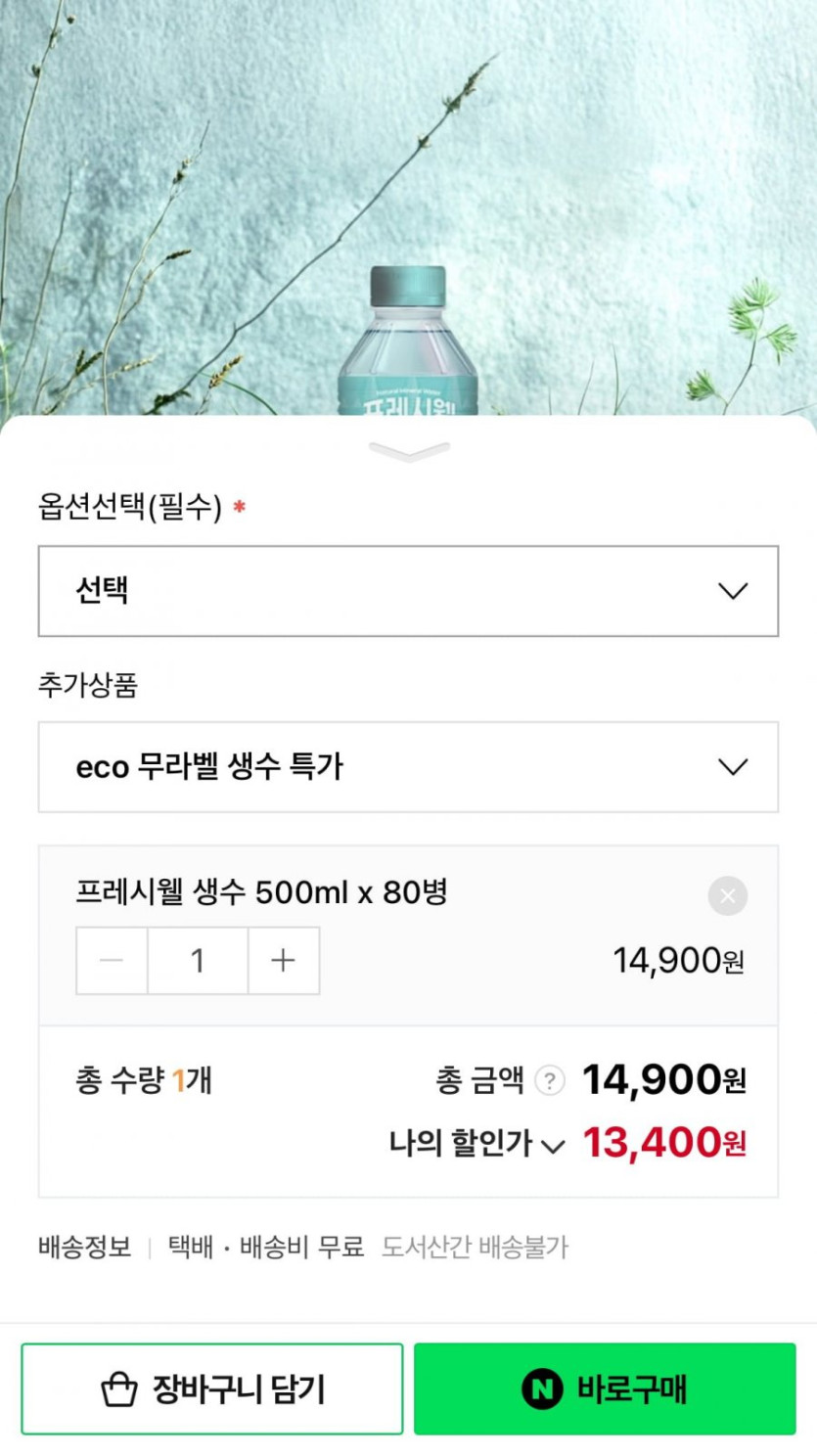Click the Naver N logo icon
The height and width of the screenshot is (1456, 817).
[541, 1389]
